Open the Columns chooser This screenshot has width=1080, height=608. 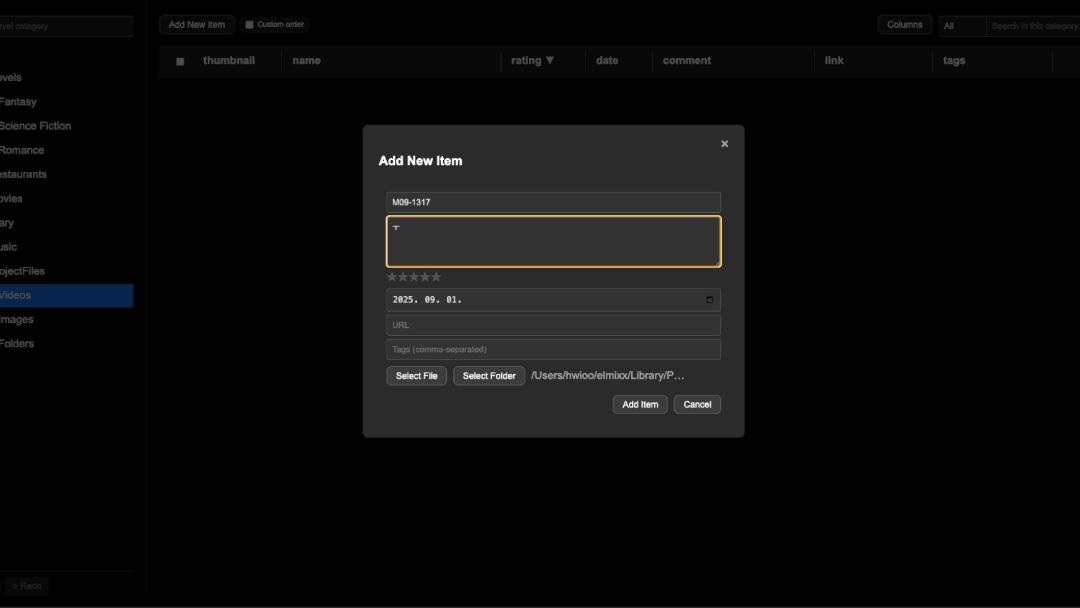point(904,25)
